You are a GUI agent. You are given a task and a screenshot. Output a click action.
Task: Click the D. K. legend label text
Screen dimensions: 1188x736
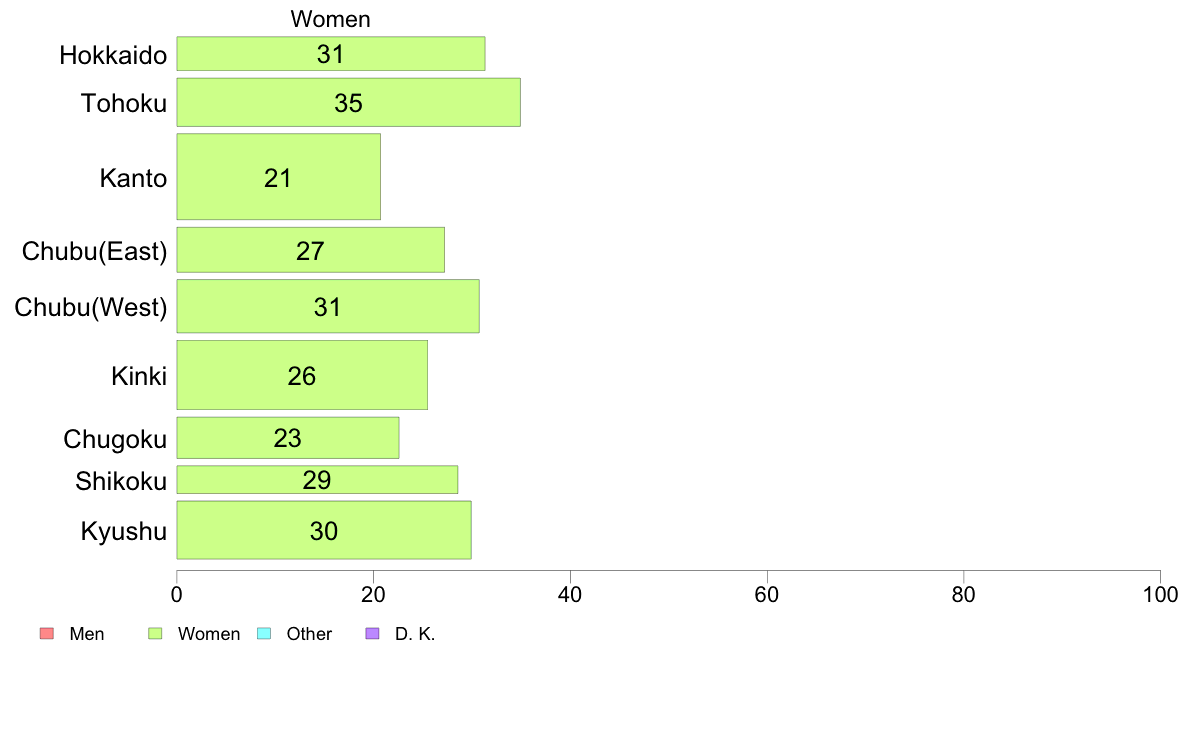click(415, 634)
